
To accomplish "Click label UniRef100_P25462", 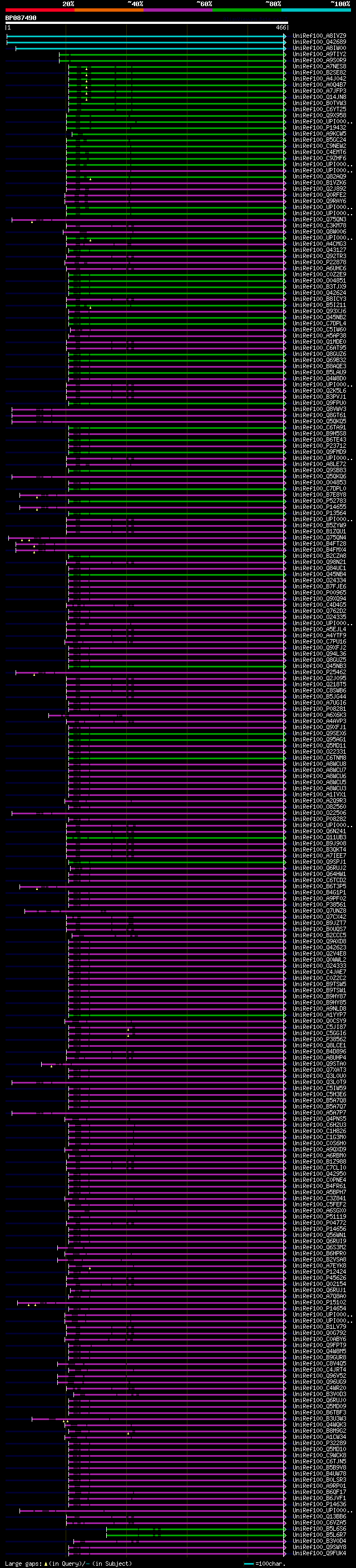I will click(x=319, y=672).
